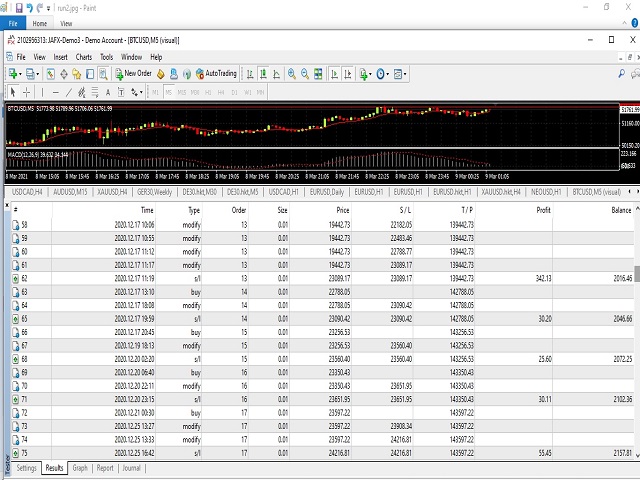Select the crosshair tool
Image resolution: width=640 pixels, height=480 pixels.
pos(27,92)
